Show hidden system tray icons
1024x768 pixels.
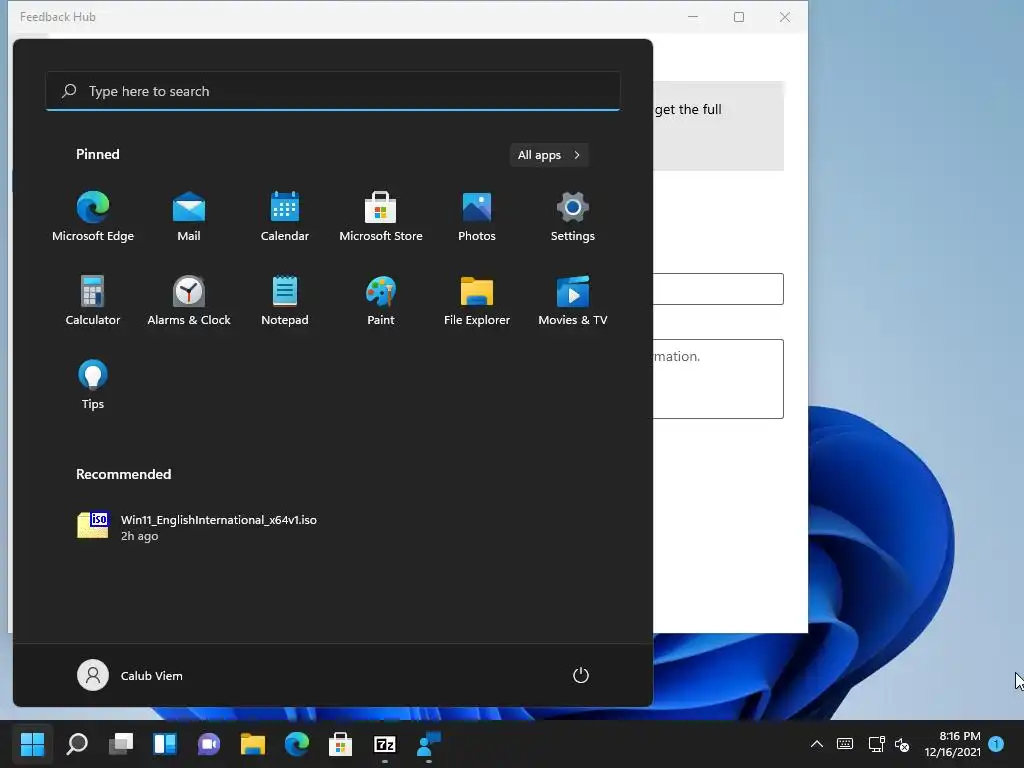[816, 744]
